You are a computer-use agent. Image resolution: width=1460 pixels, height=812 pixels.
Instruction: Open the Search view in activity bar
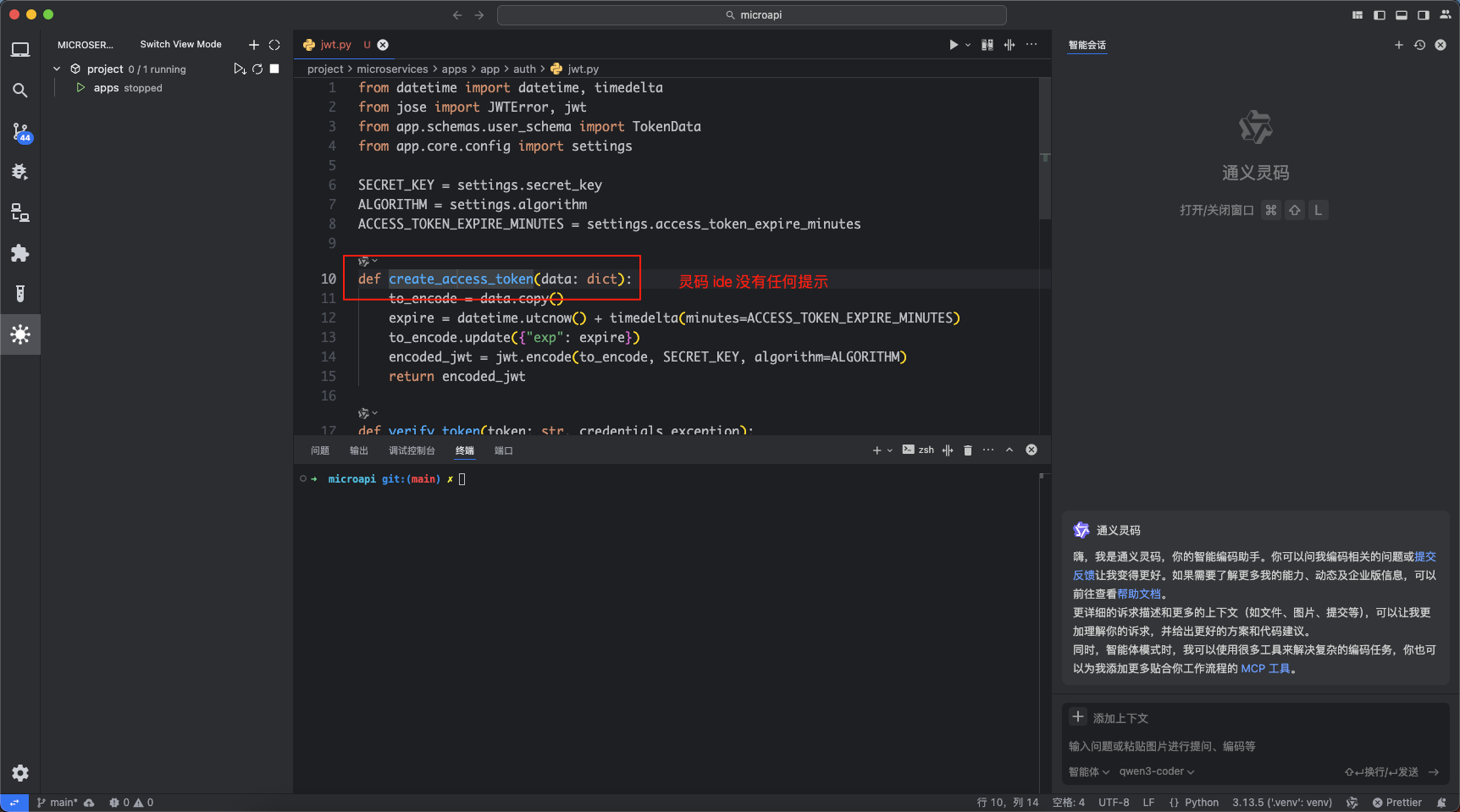tap(20, 91)
